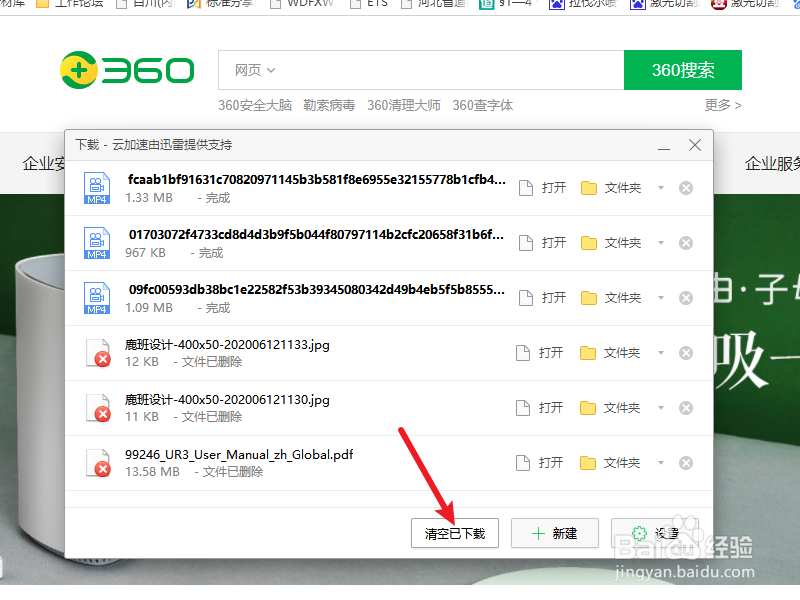This screenshot has height=600, width=800.
Task: Open the 网页 search category dropdown
Action: [x=252, y=70]
